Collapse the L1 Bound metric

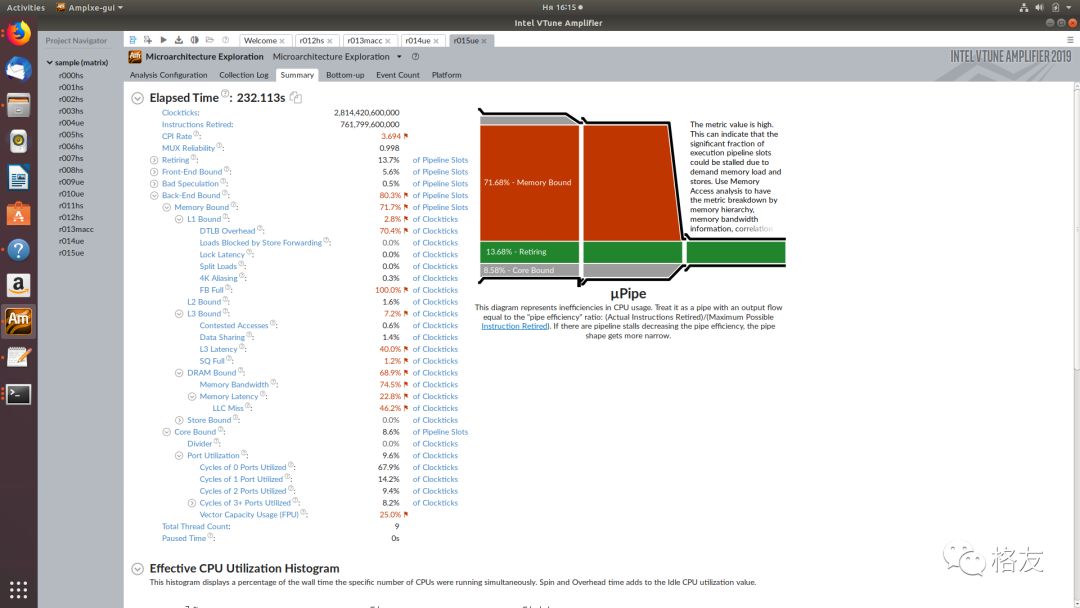[x=179, y=219]
